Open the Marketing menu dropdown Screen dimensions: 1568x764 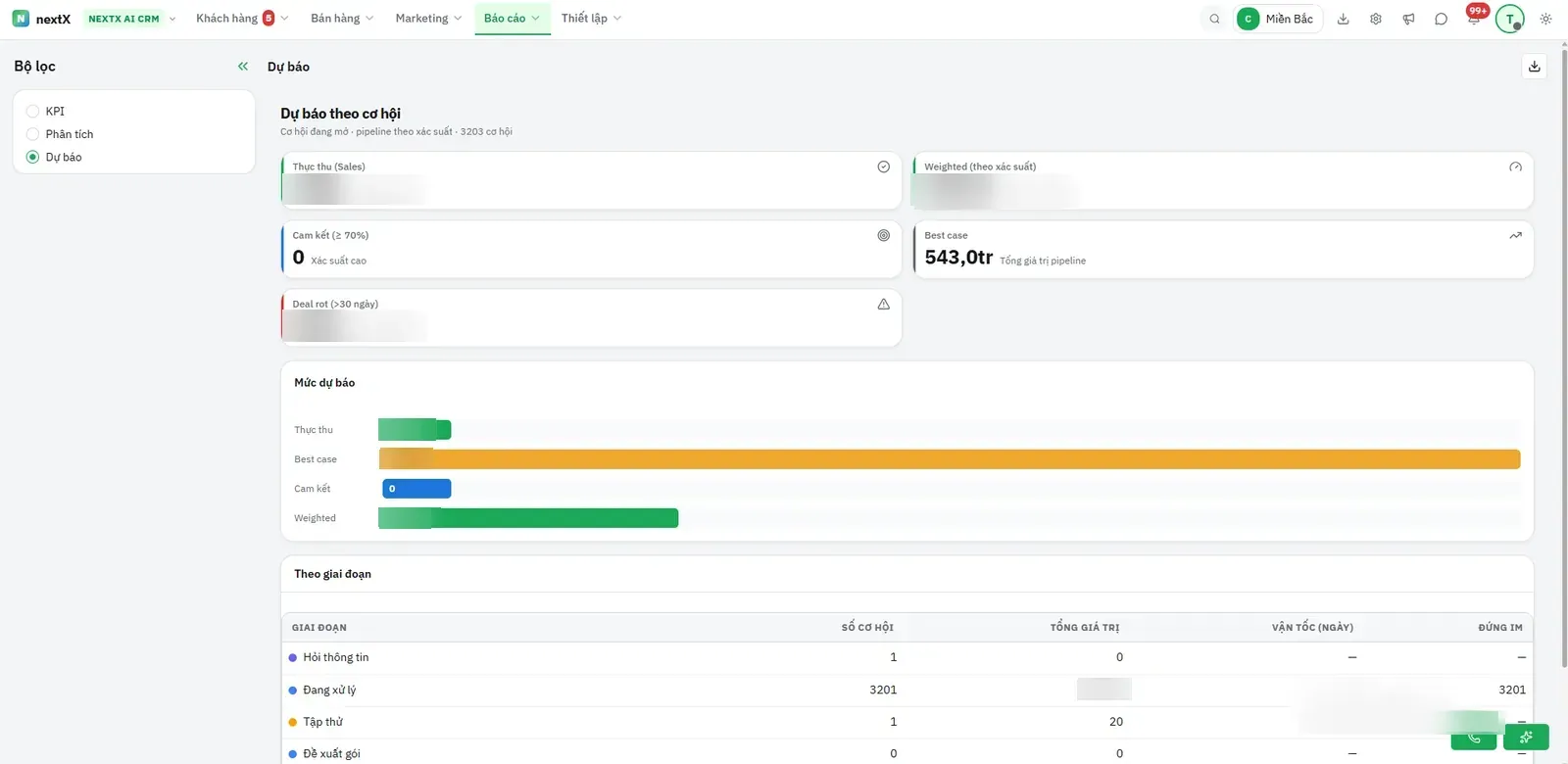[428, 19]
